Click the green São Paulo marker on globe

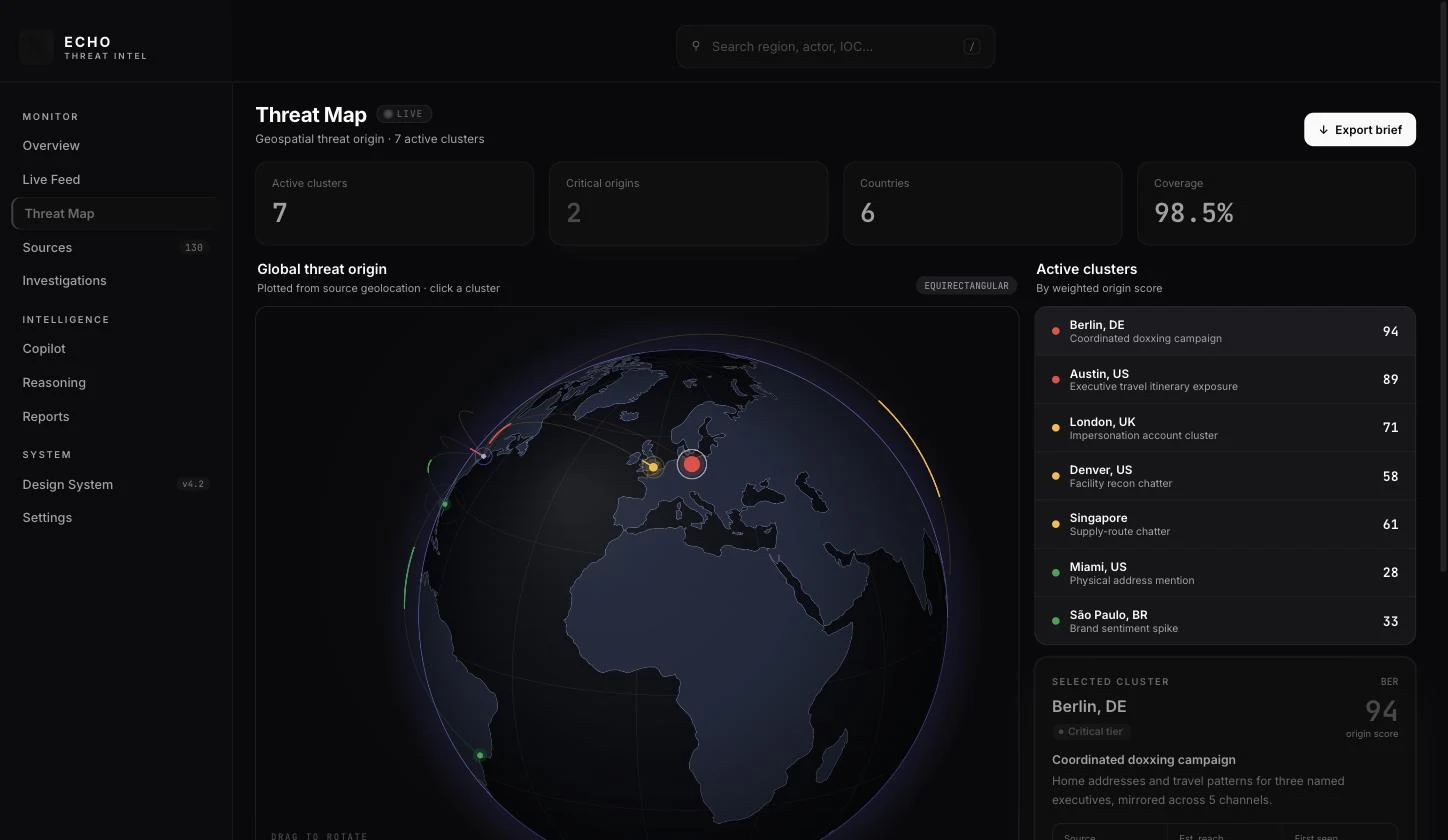[480, 755]
